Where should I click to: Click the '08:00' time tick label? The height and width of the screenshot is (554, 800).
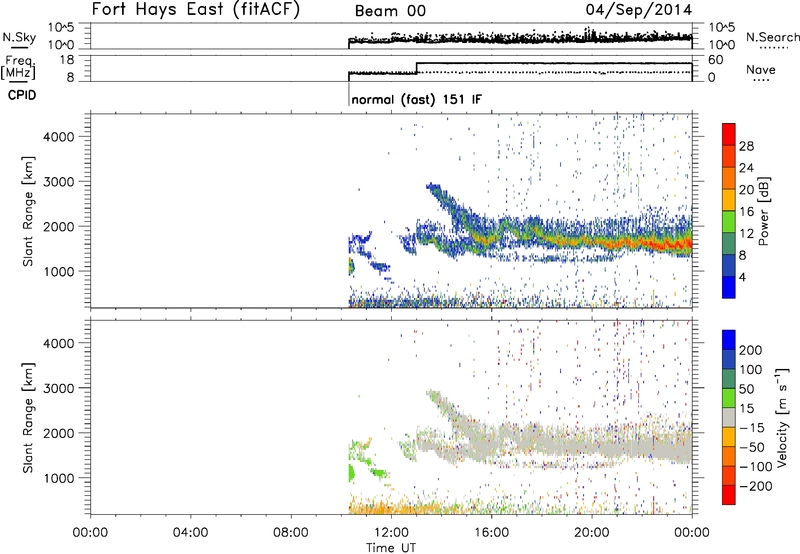click(291, 533)
